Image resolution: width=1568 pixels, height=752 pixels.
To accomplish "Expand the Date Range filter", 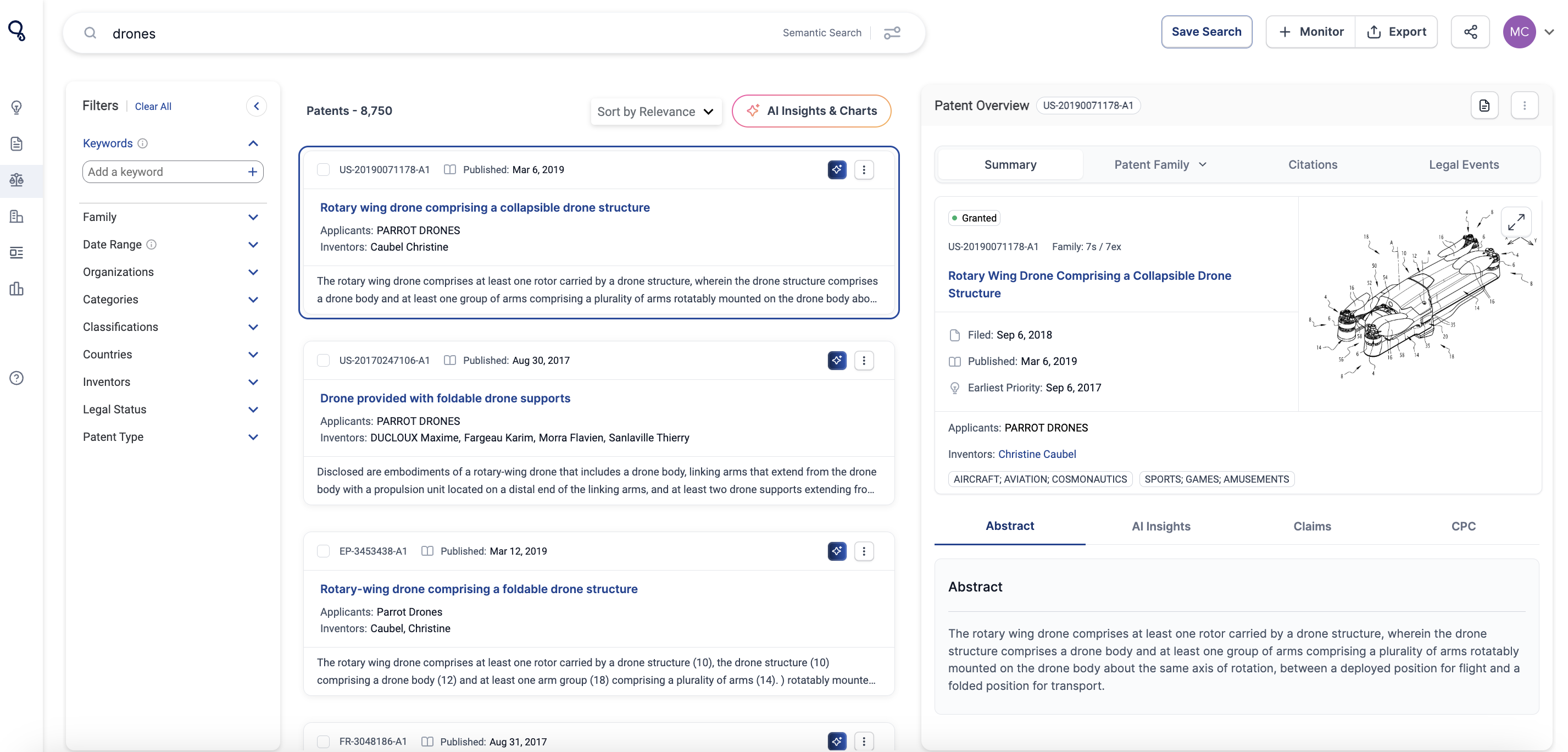I will (x=253, y=244).
